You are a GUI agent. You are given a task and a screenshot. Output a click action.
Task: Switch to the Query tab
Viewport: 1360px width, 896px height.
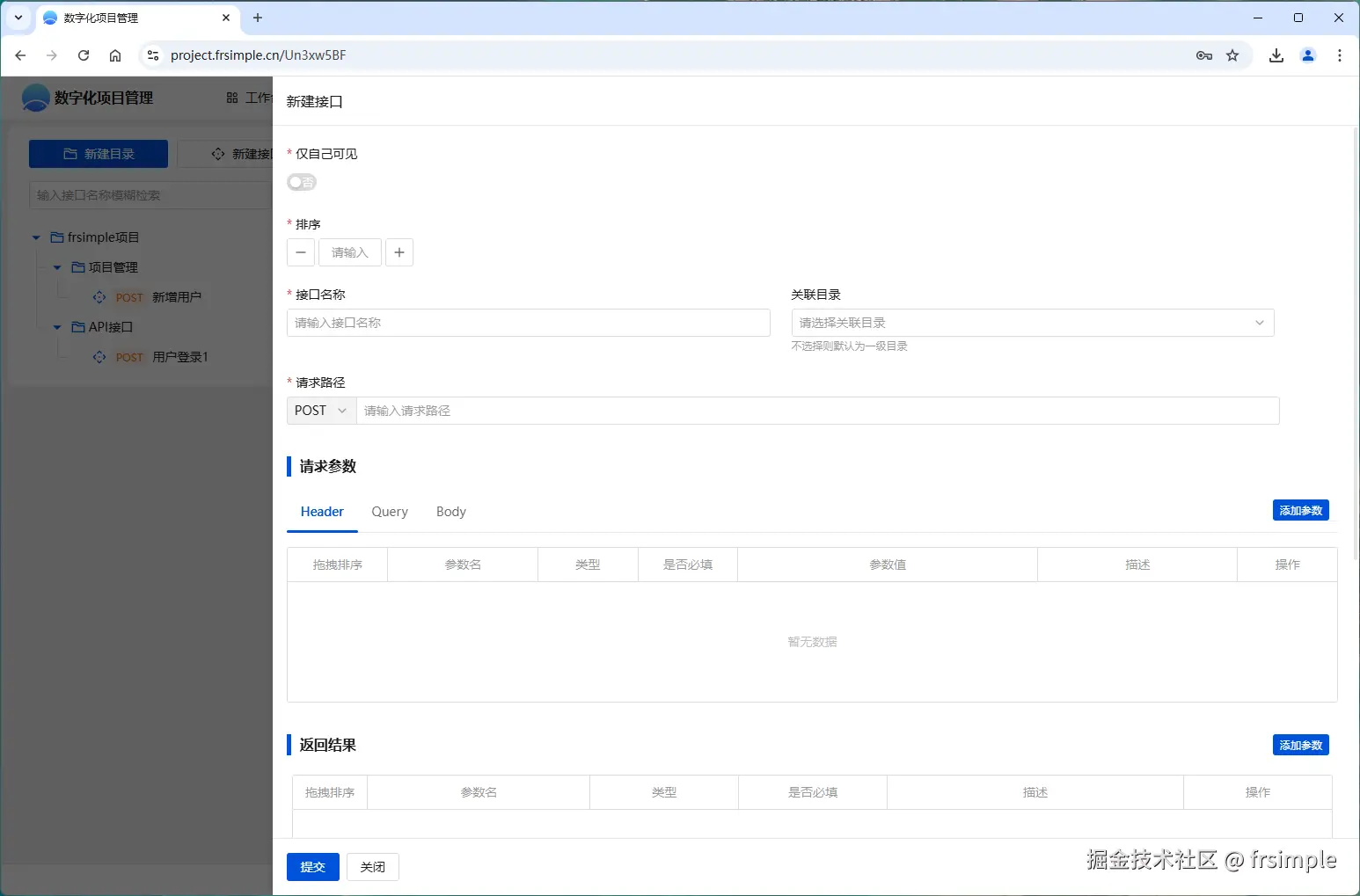tap(389, 511)
